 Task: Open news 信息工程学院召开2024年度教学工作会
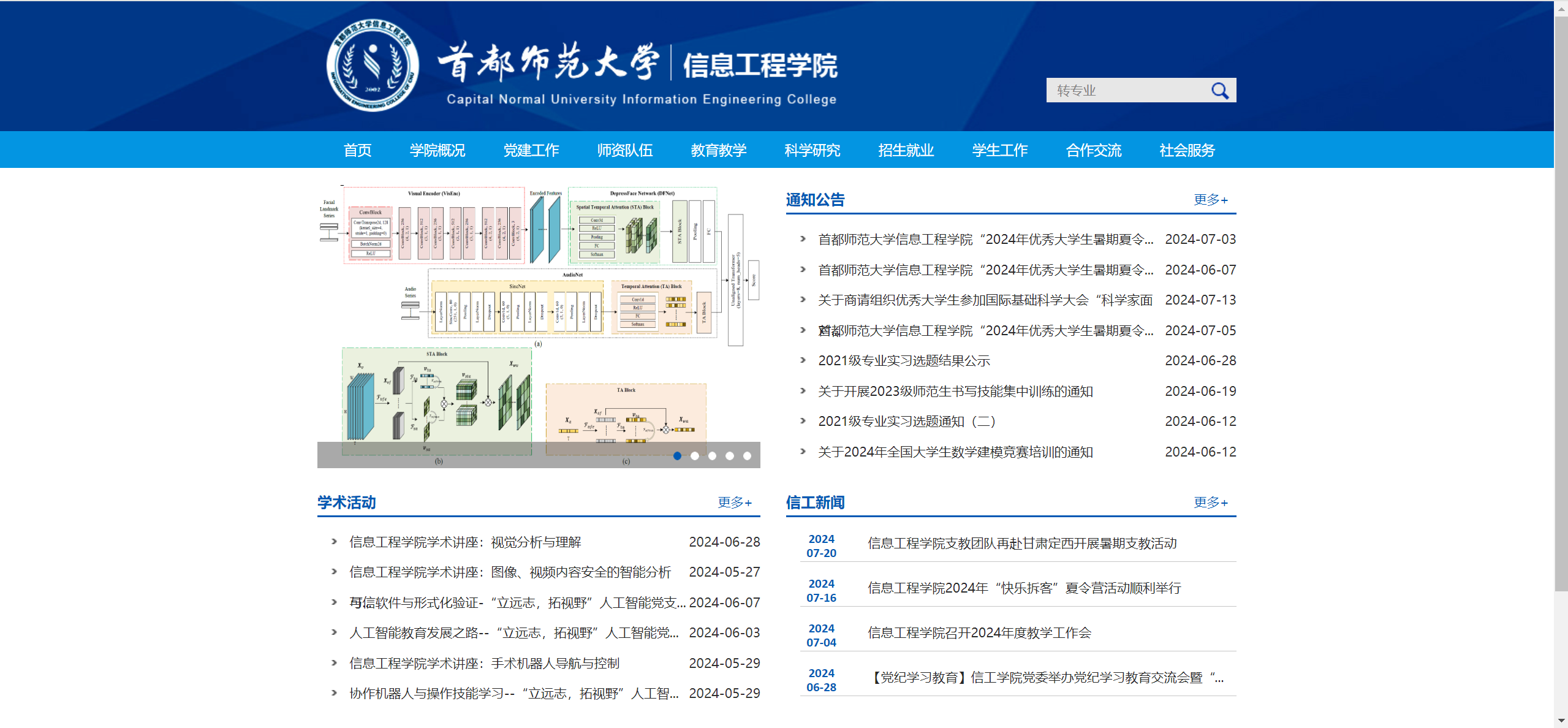979,633
